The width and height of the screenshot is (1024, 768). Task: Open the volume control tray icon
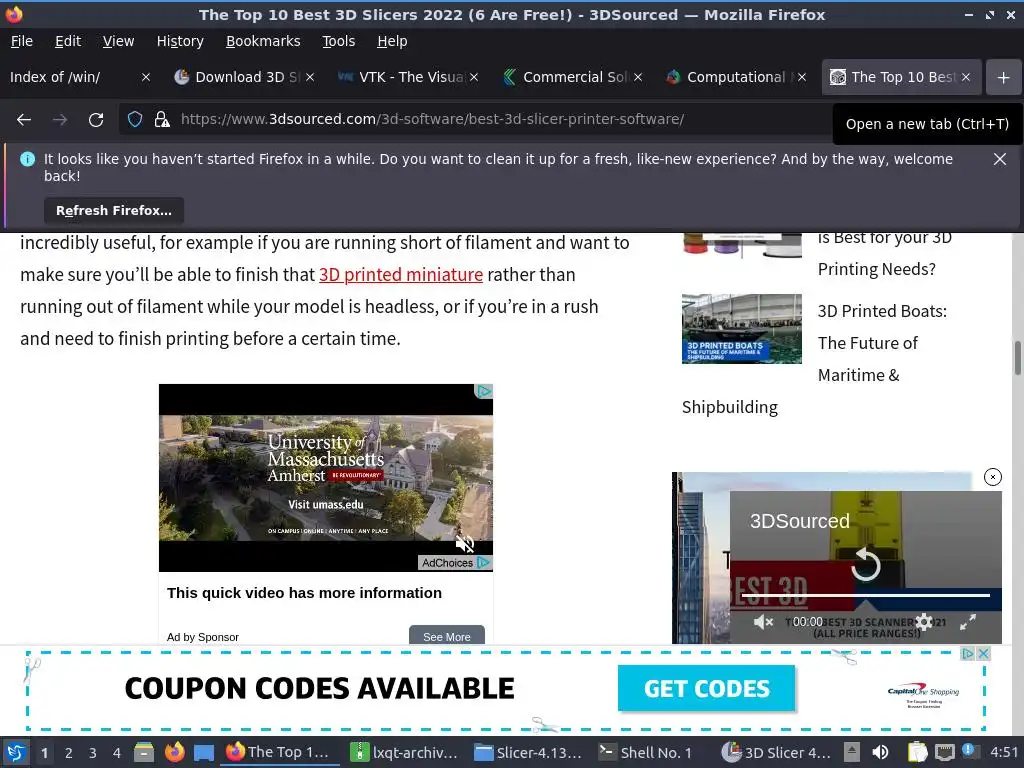coord(880,753)
